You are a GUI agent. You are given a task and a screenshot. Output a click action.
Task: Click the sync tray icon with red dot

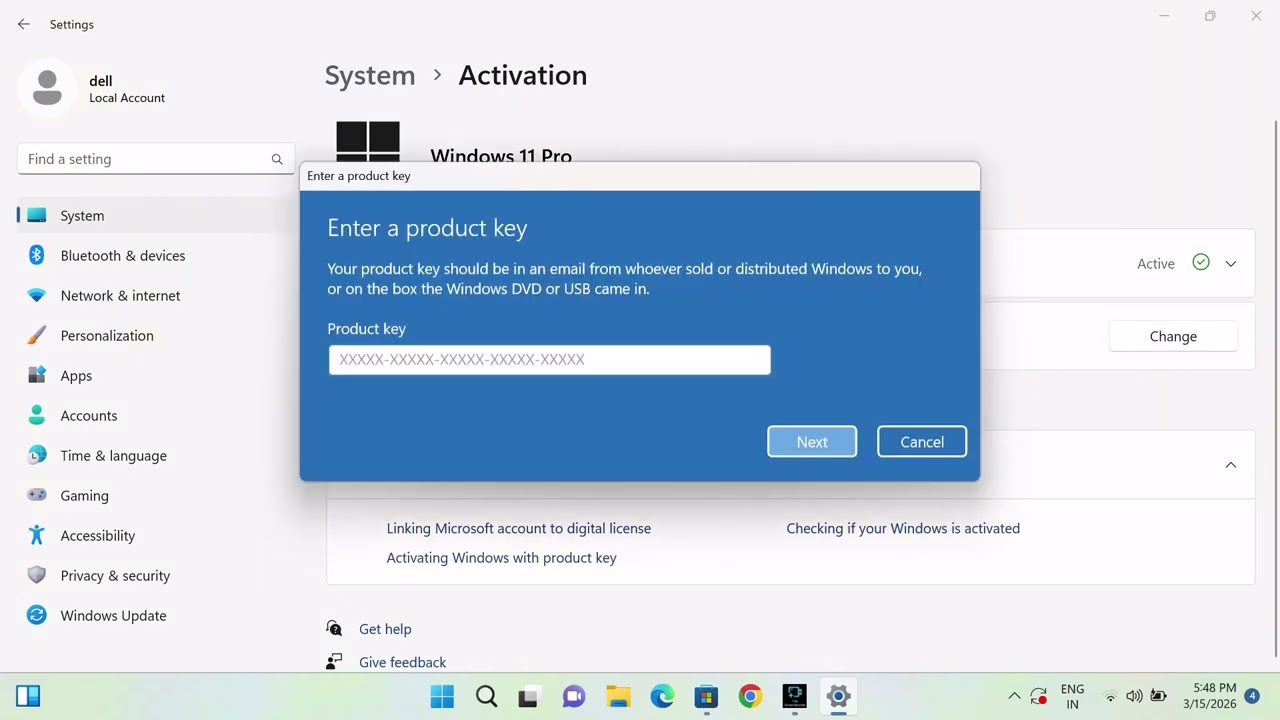tap(1039, 696)
